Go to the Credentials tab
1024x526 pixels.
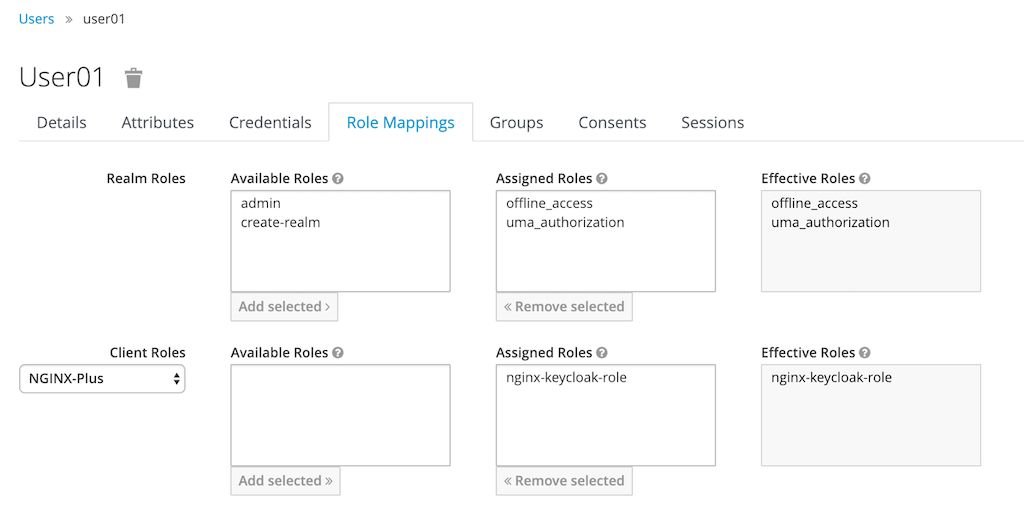point(270,123)
